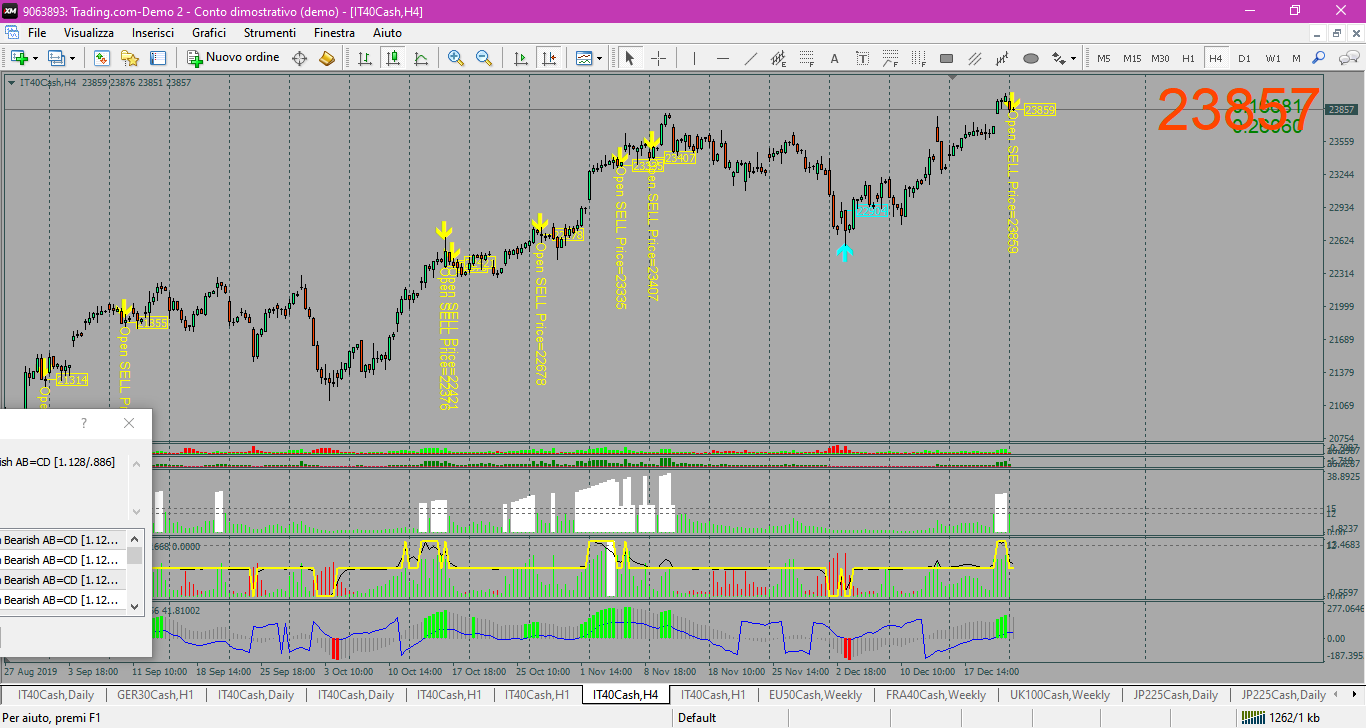Show the Navigator panel (star folder icon)

129,58
